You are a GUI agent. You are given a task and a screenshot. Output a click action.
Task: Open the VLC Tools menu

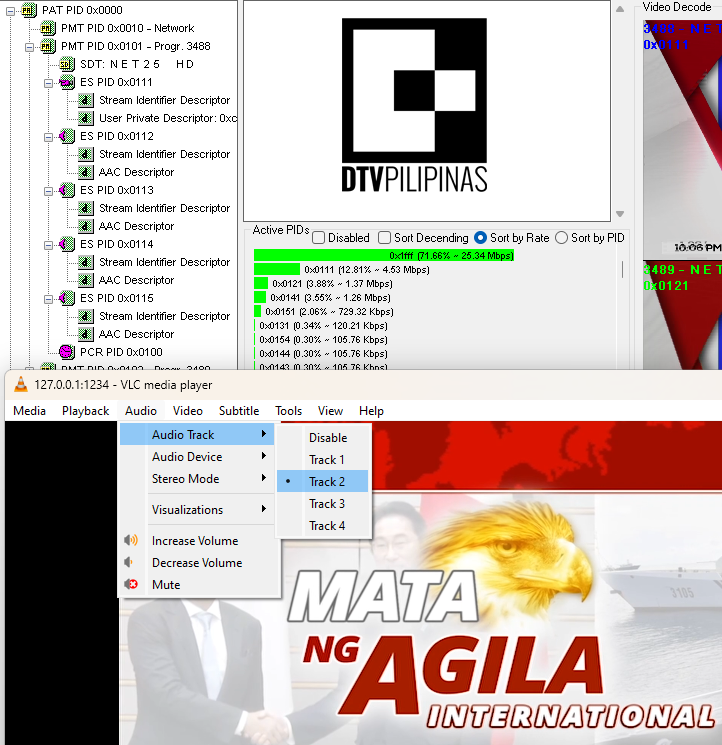pos(288,411)
